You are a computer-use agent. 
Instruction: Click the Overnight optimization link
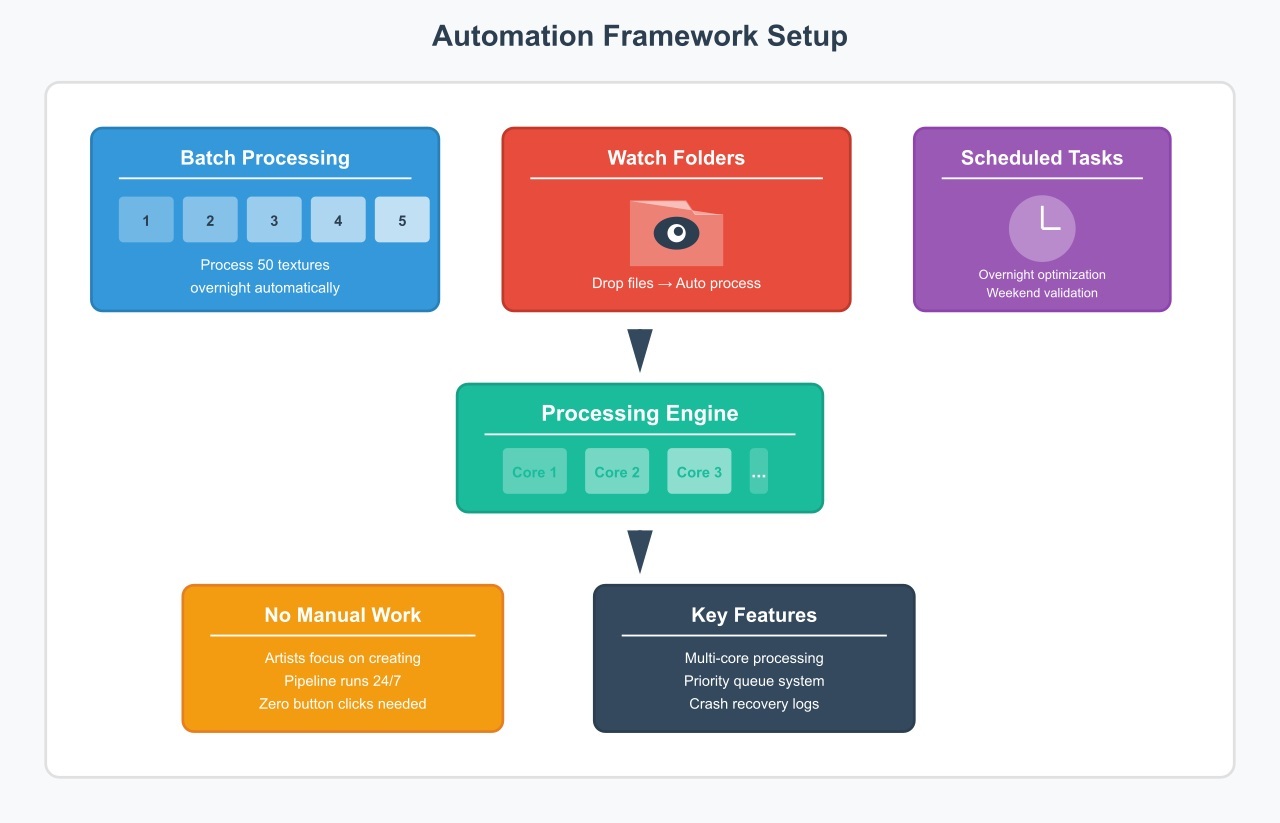[1041, 274]
